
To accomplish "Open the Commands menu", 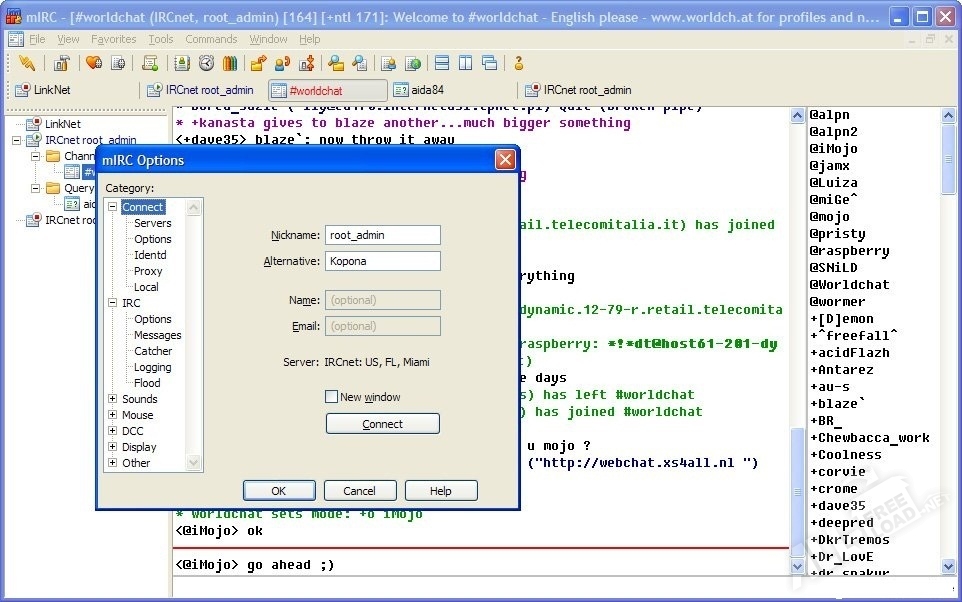I will click(211, 39).
